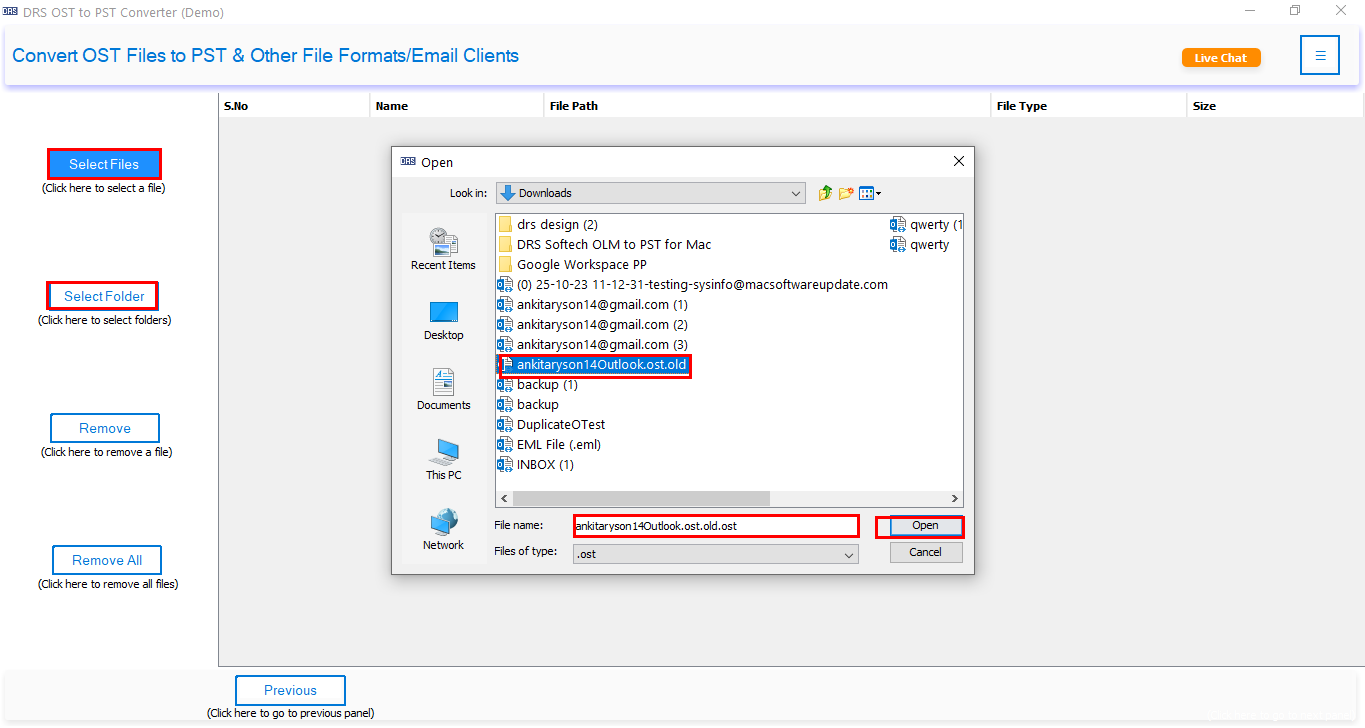The image size is (1365, 728).
Task: Click the Remove button
Action: point(105,428)
